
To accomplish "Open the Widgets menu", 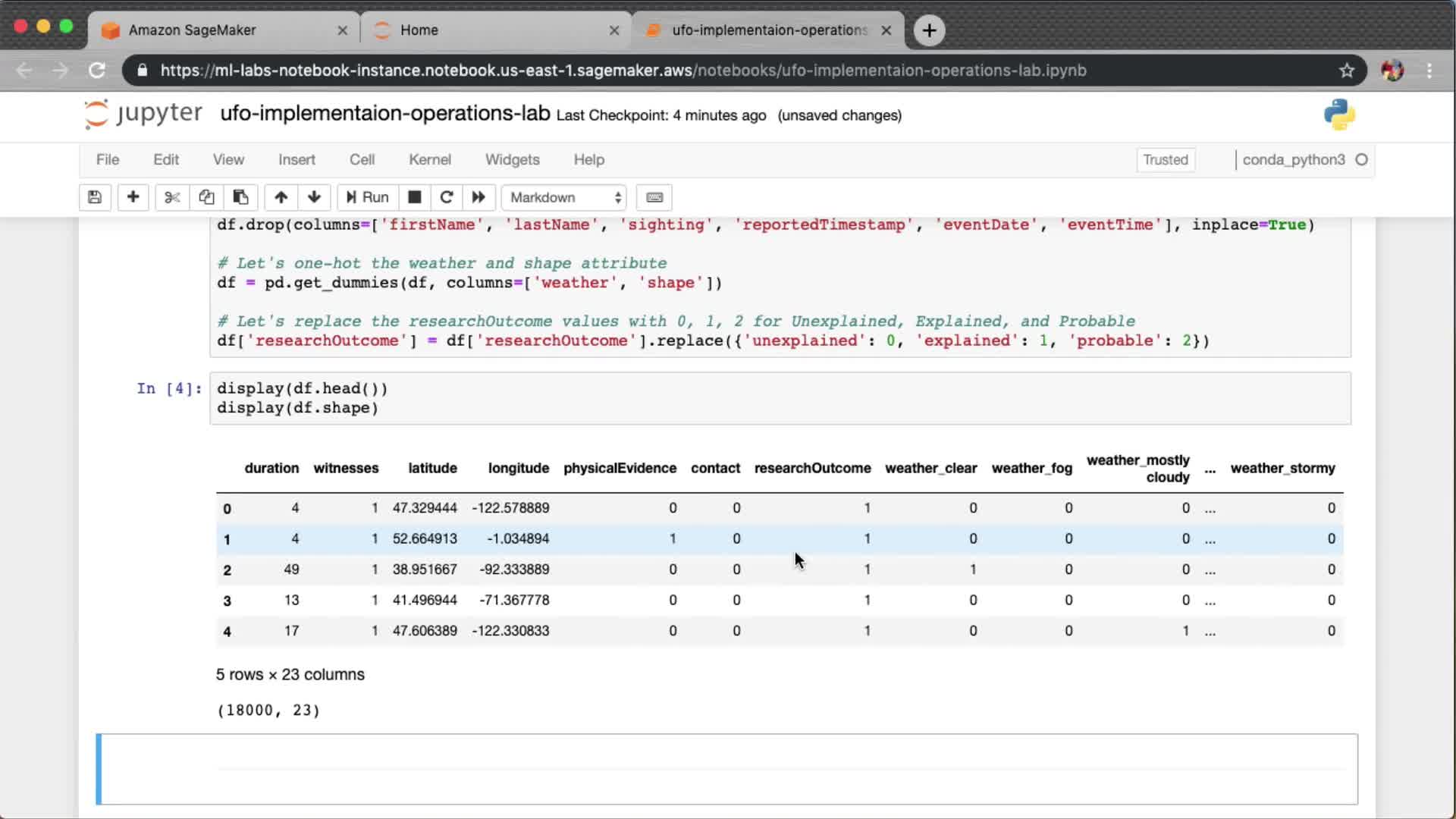I will click(x=512, y=159).
